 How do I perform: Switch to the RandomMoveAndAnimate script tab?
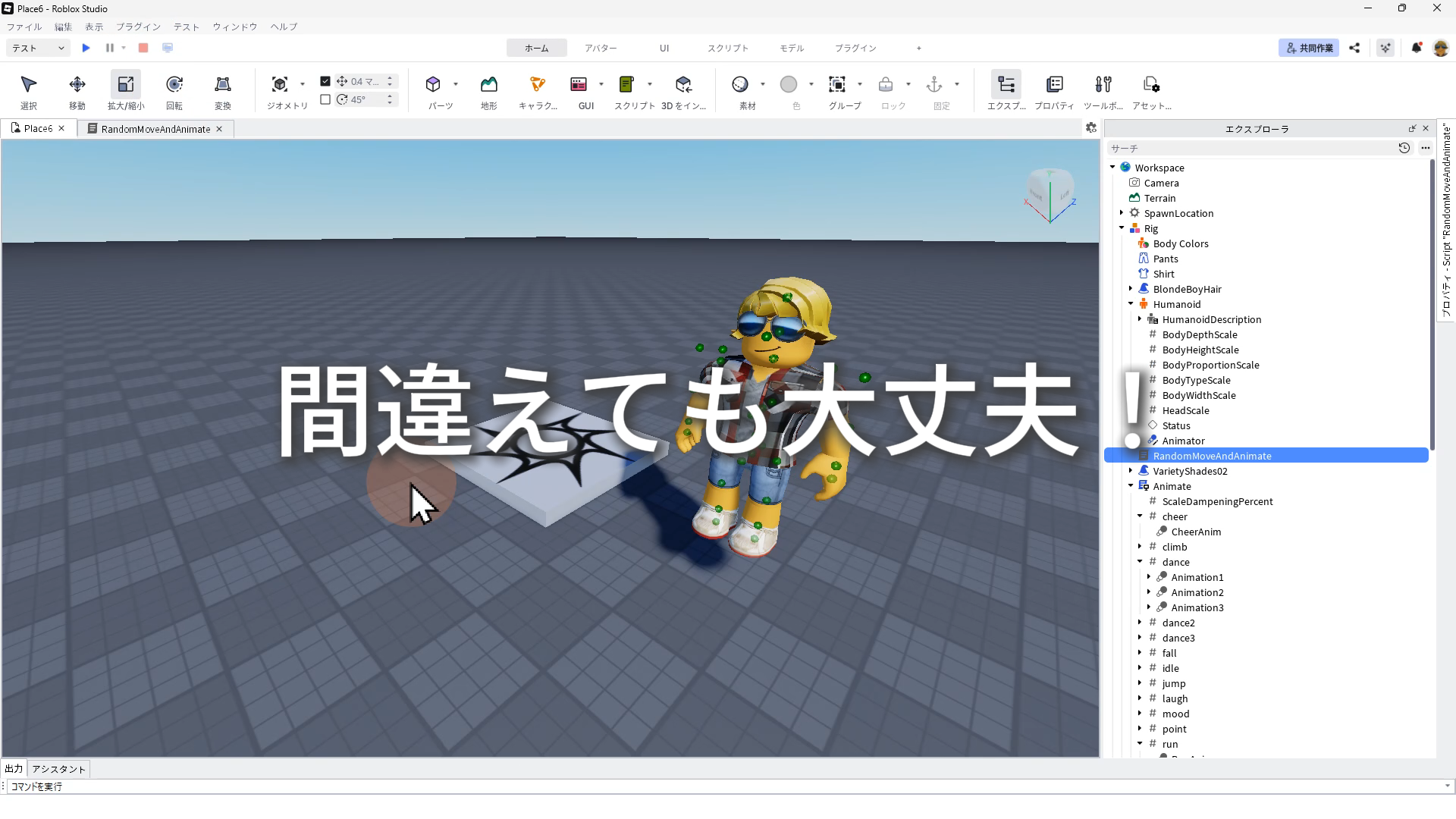pyautogui.click(x=155, y=129)
